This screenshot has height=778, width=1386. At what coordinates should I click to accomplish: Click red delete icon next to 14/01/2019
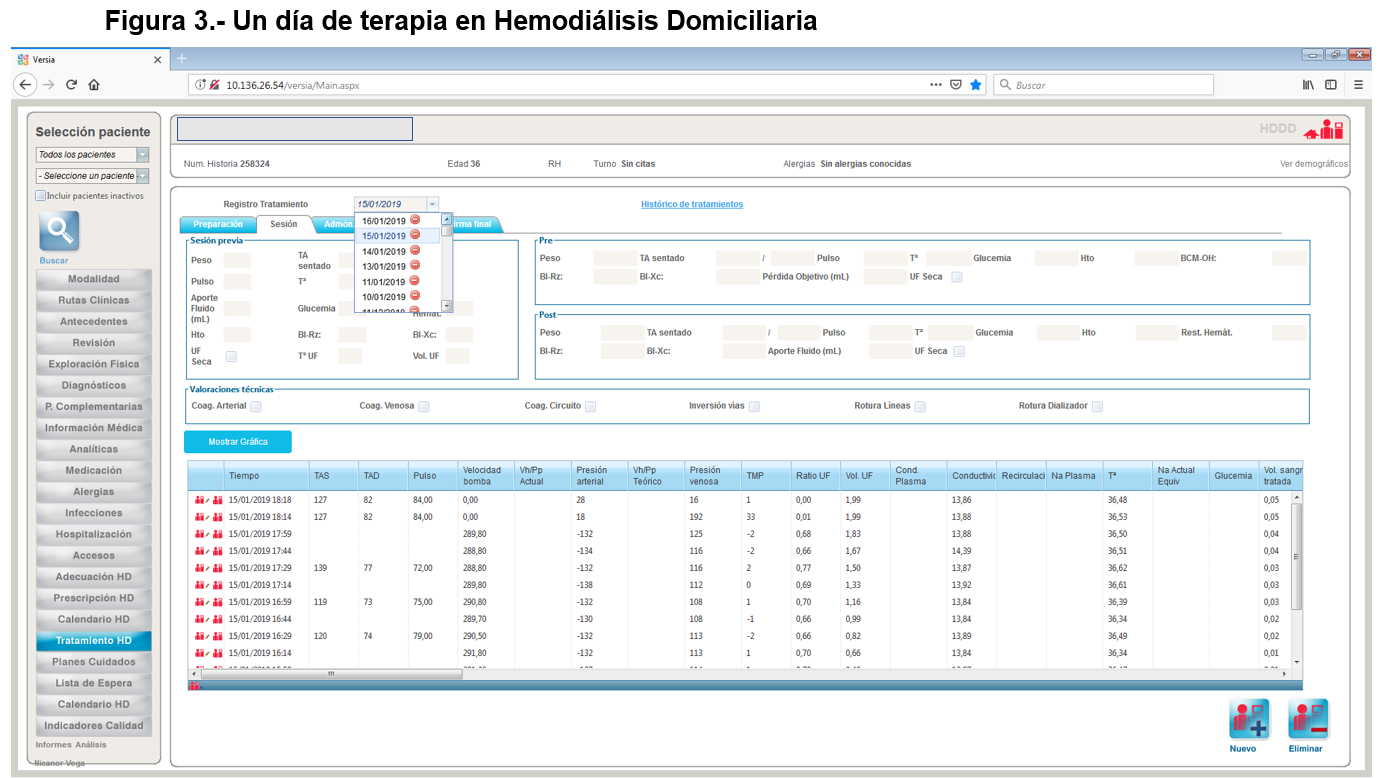(415, 251)
